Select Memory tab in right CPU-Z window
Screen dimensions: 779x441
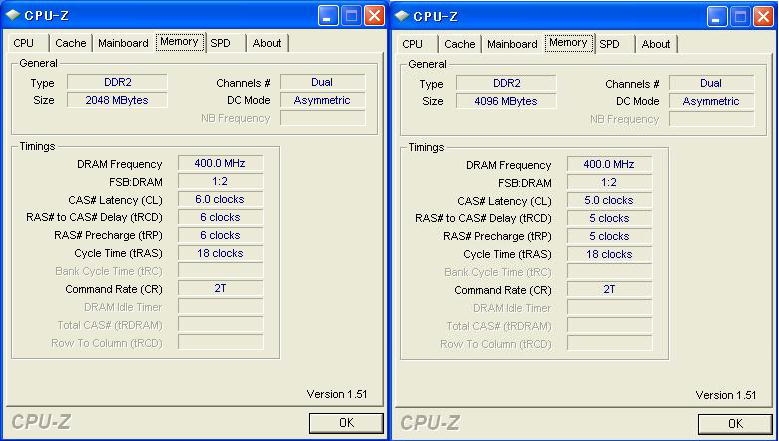569,43
